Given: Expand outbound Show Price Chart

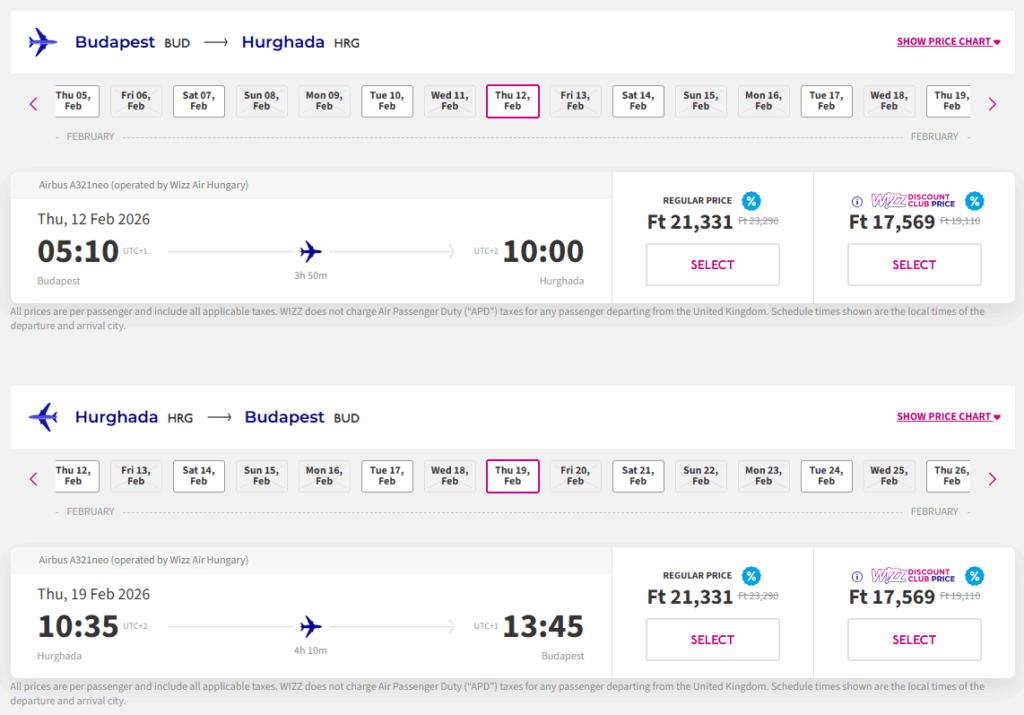Looking at the screenshot, I should pos(948,42).
